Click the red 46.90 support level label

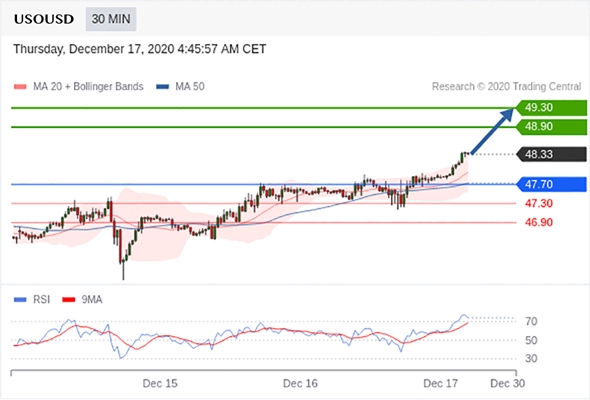539,222
